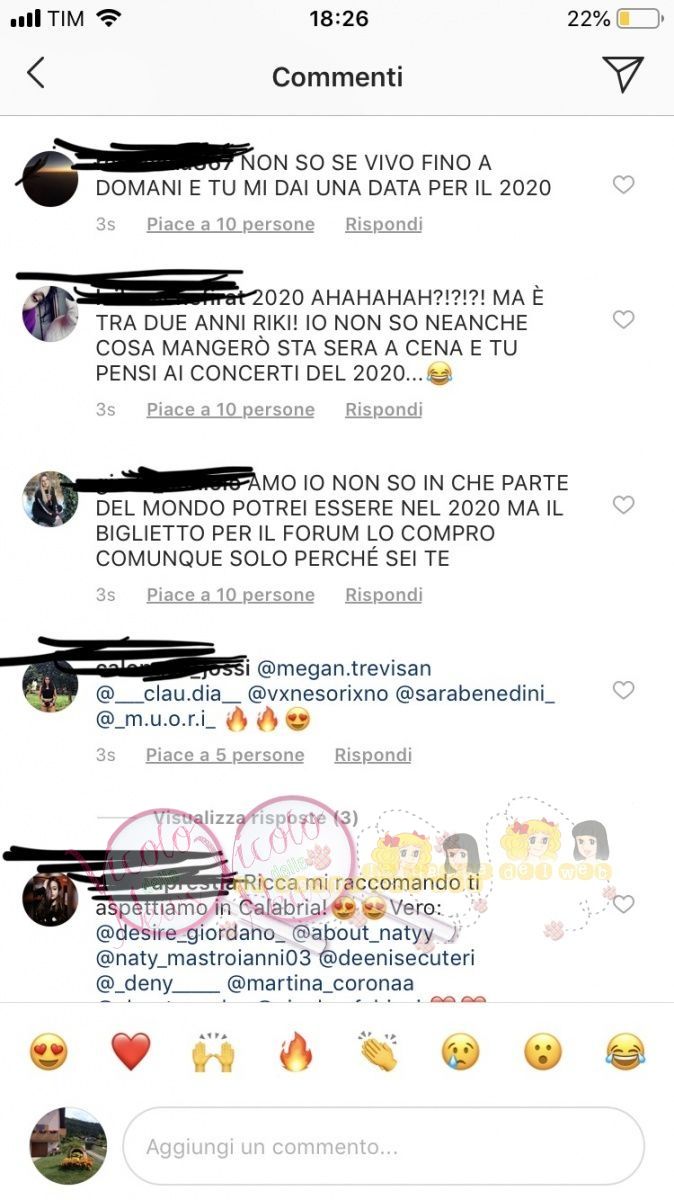
Task: Insert the raised hands emoji
Action: pyautogui.click(x=213, y=1052)
